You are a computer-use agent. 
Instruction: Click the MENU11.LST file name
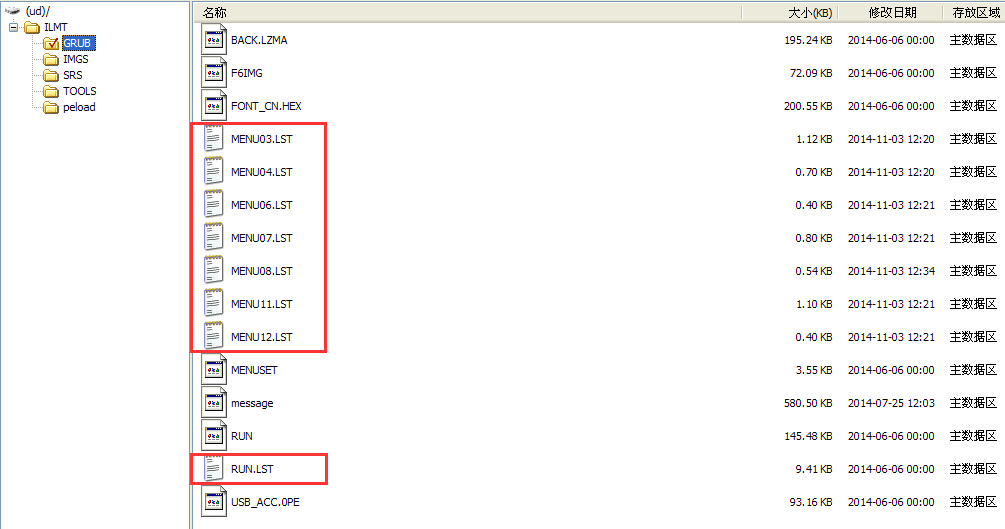262,304
